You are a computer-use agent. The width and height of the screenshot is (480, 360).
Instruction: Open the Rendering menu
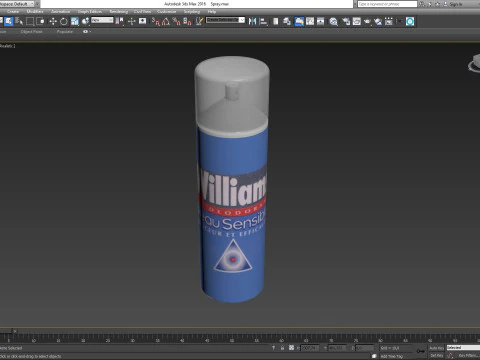119,12
